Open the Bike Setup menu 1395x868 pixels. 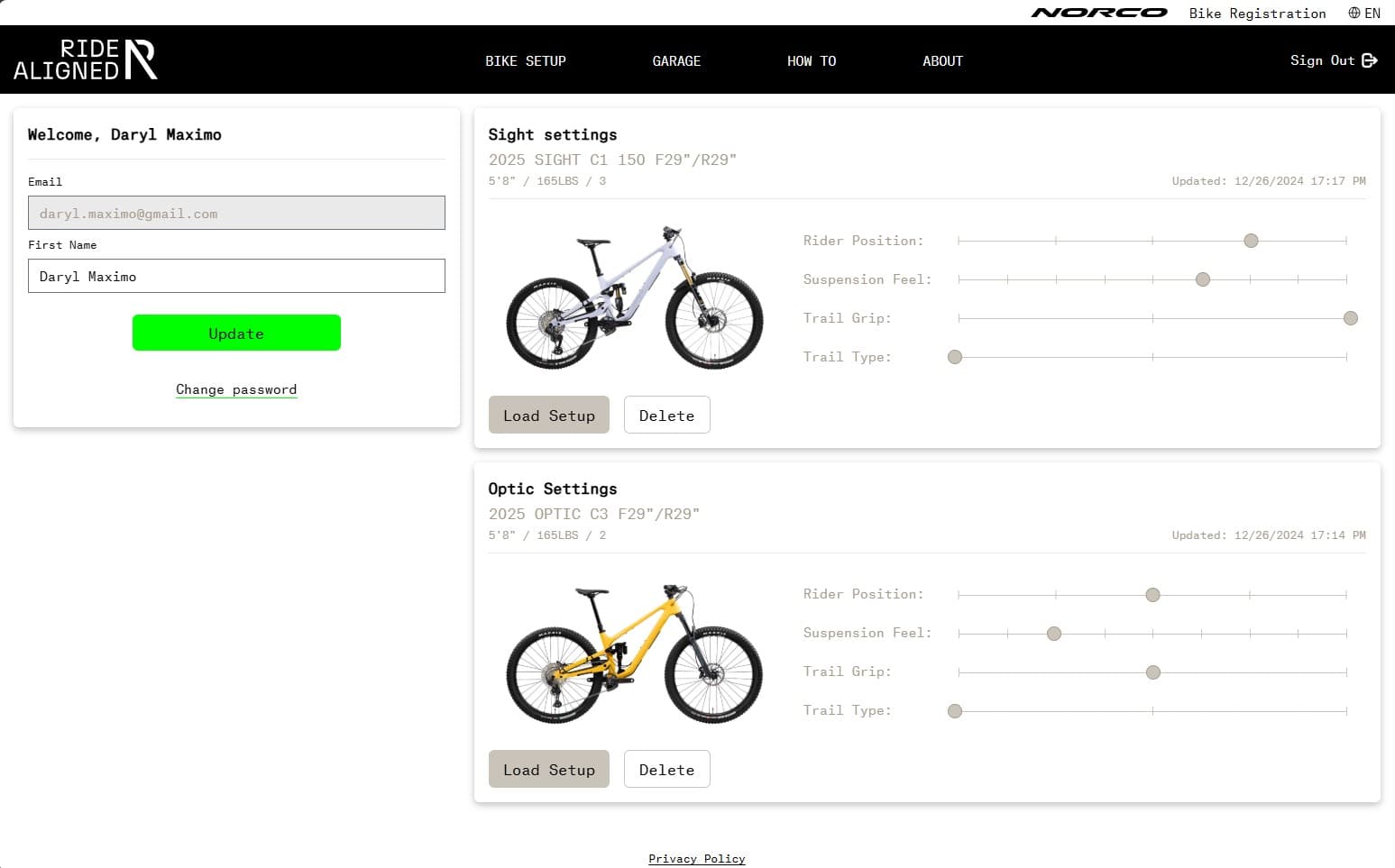coord(526,60)
